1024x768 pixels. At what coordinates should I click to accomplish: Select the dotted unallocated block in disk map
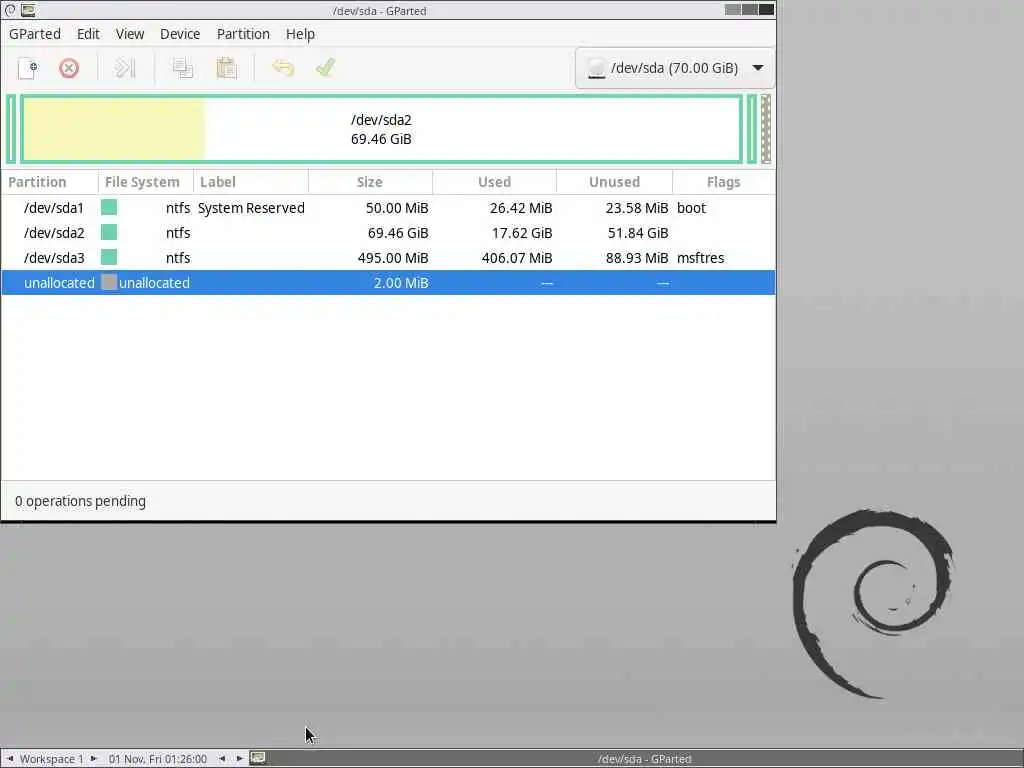766,129
